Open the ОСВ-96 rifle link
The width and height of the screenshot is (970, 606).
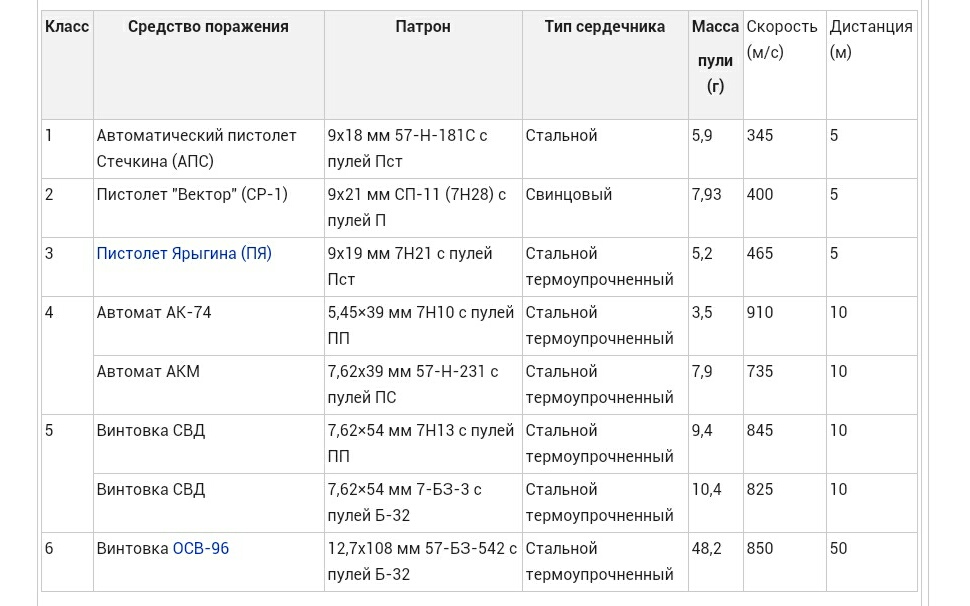pyautogui.click(x=201, y=549)
